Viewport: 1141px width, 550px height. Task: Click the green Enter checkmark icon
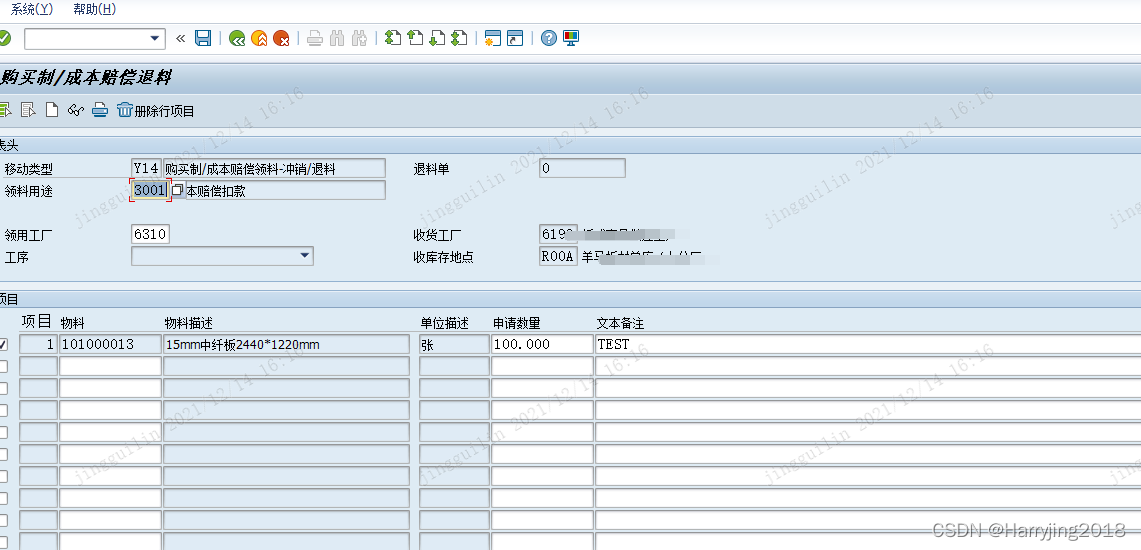coord(4,38)
